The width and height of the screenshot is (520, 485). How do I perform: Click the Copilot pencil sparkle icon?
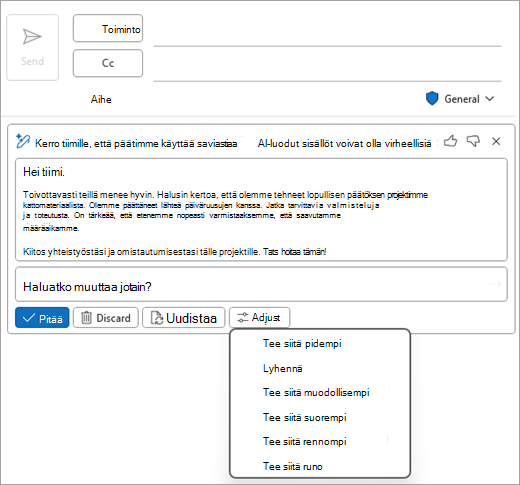[23, 141]
